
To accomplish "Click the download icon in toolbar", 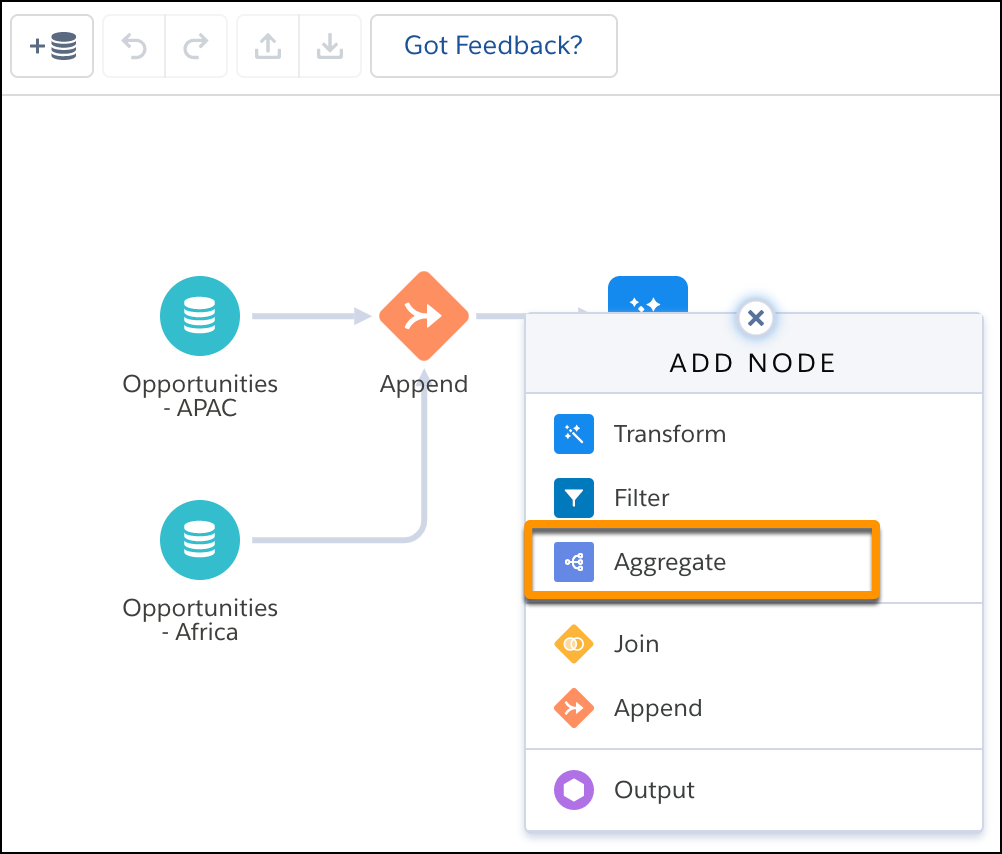I will 330,46.
